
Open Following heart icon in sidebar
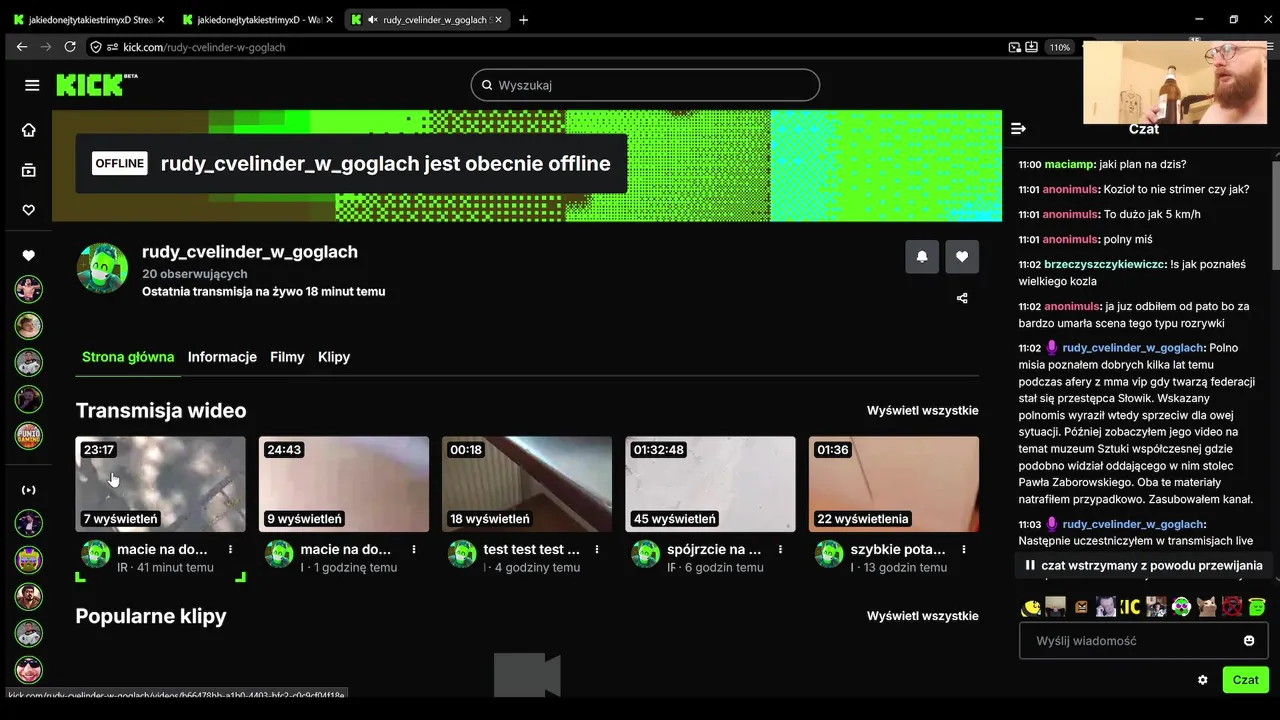coord(29,210)
